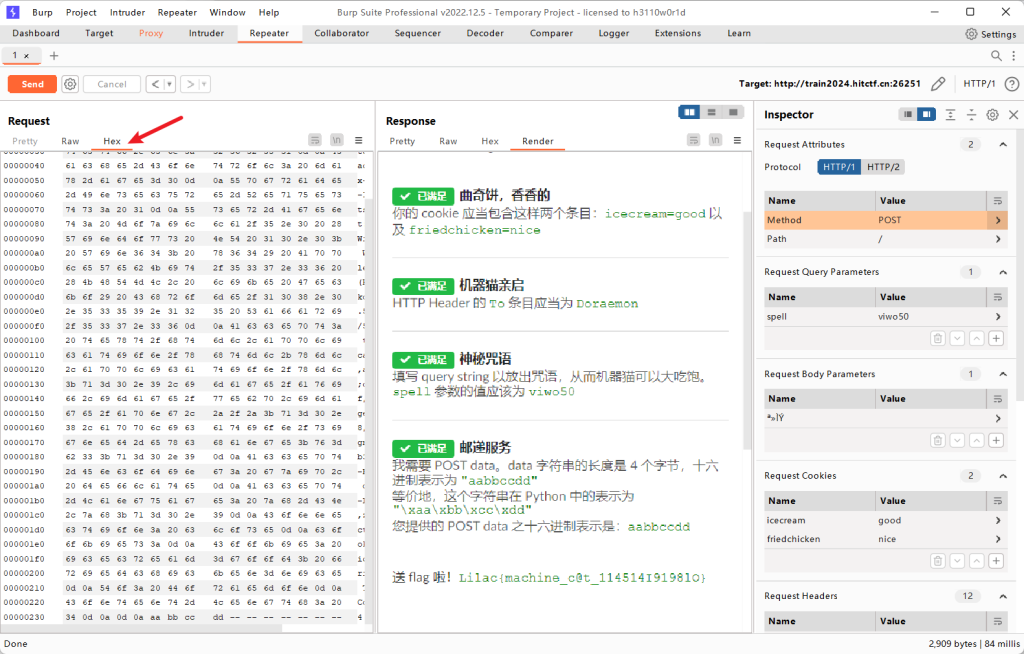Add a new Repeater tab with plus icon
1024x654 pixels.
tap(54, 56)
